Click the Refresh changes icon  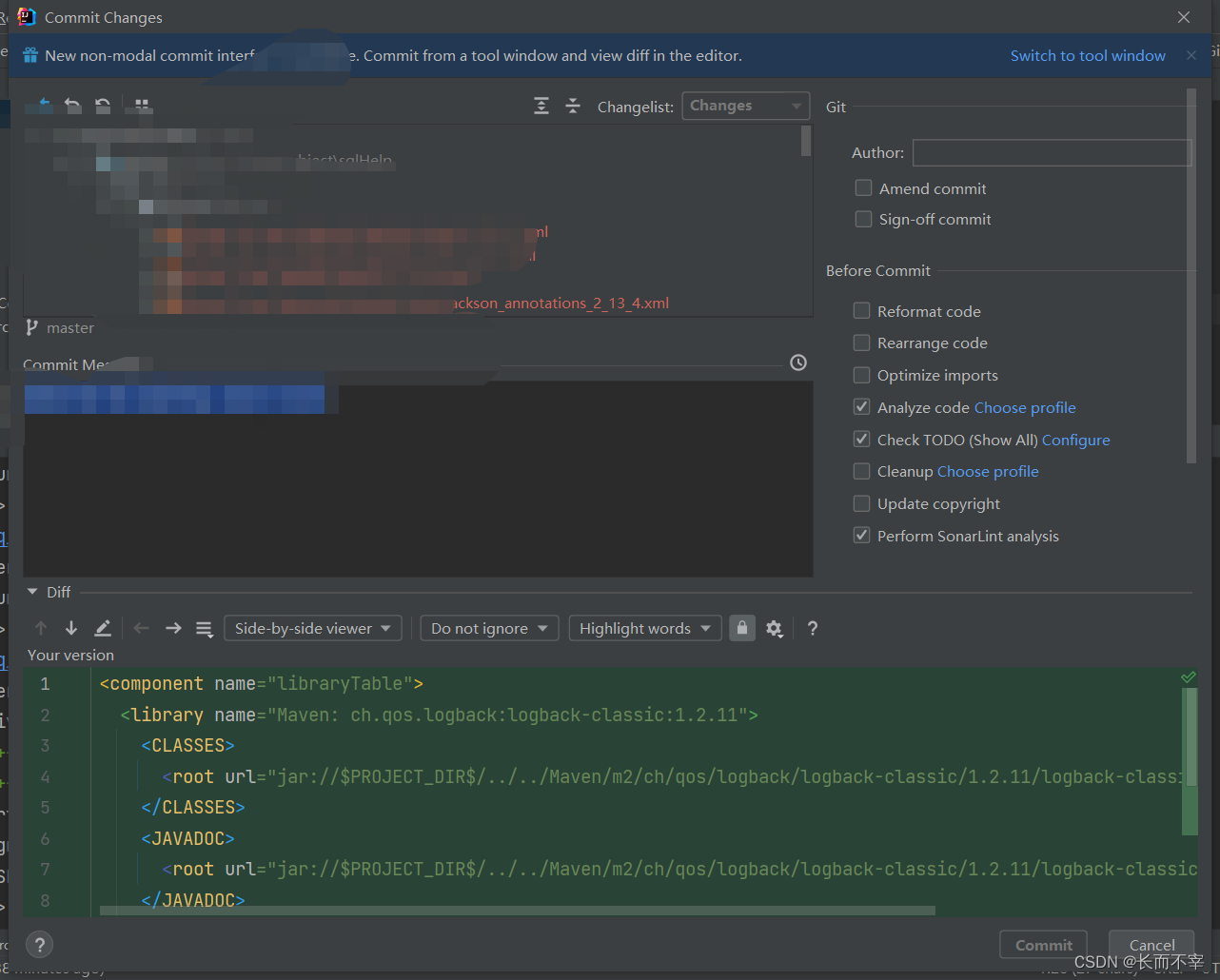tap(103, 105)
